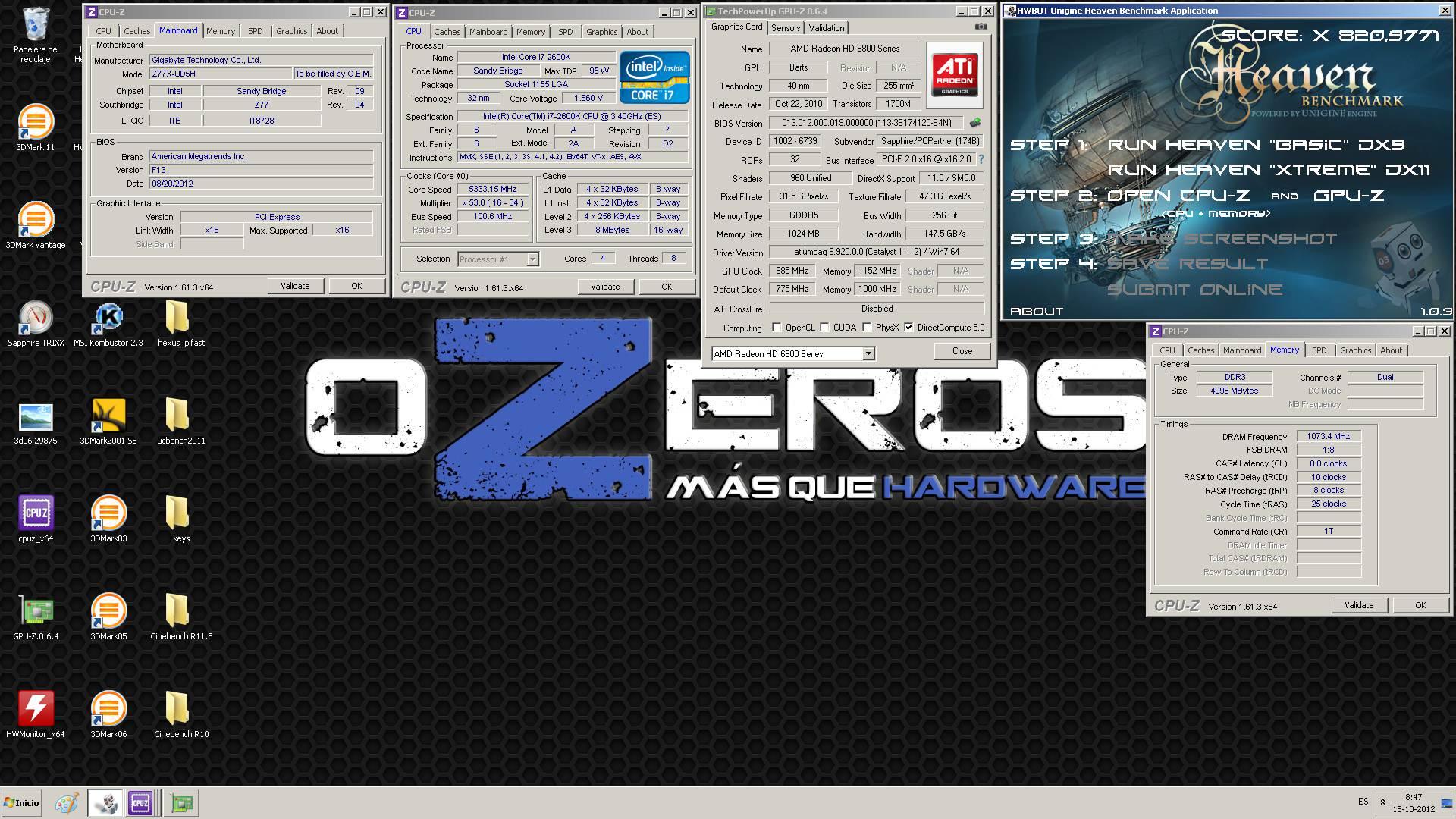Click the CPU-Z taskbar button
Image resolution: width=1456 pixels, height=819 pixels.
tap(140, 802)
